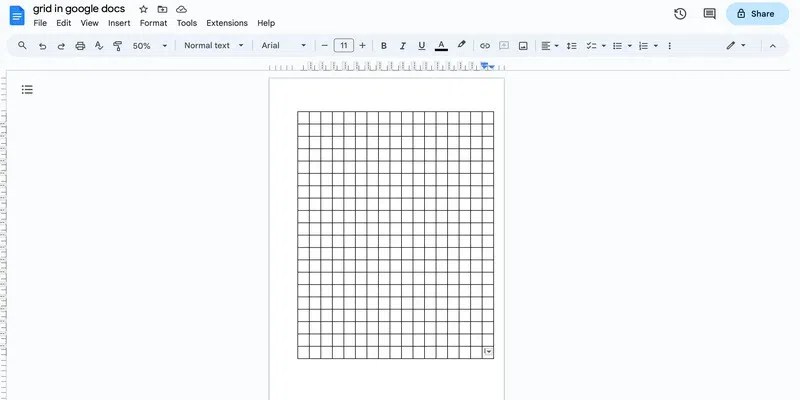Expand the numbered list options arrow

tap(656, 46)
